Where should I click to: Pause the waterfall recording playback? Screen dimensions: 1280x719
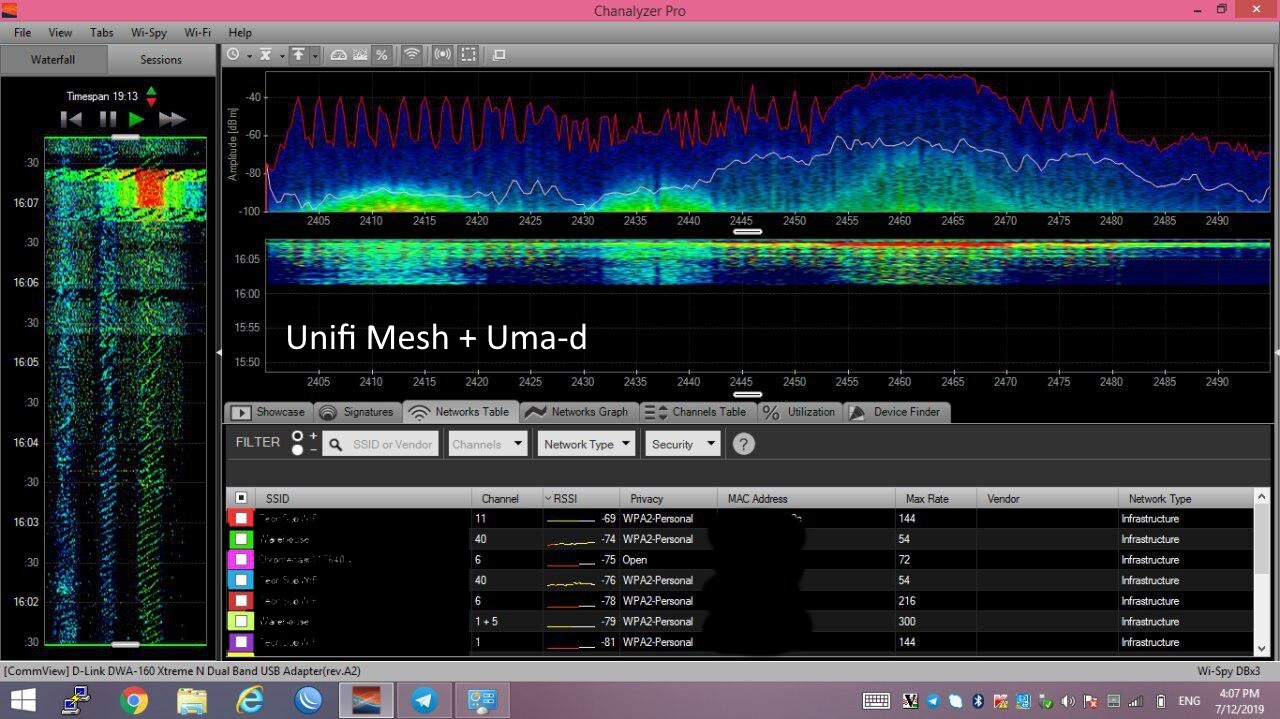click(x=107, y=119)
